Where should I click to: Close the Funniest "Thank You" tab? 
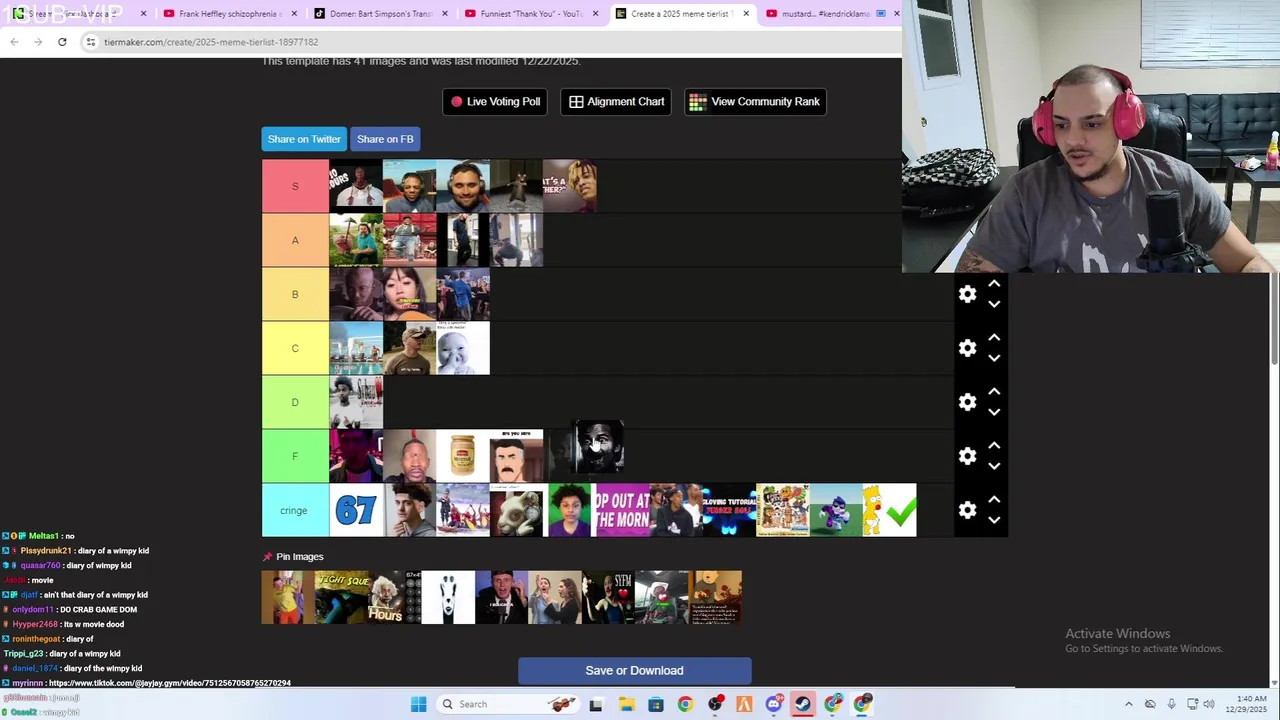597,14
